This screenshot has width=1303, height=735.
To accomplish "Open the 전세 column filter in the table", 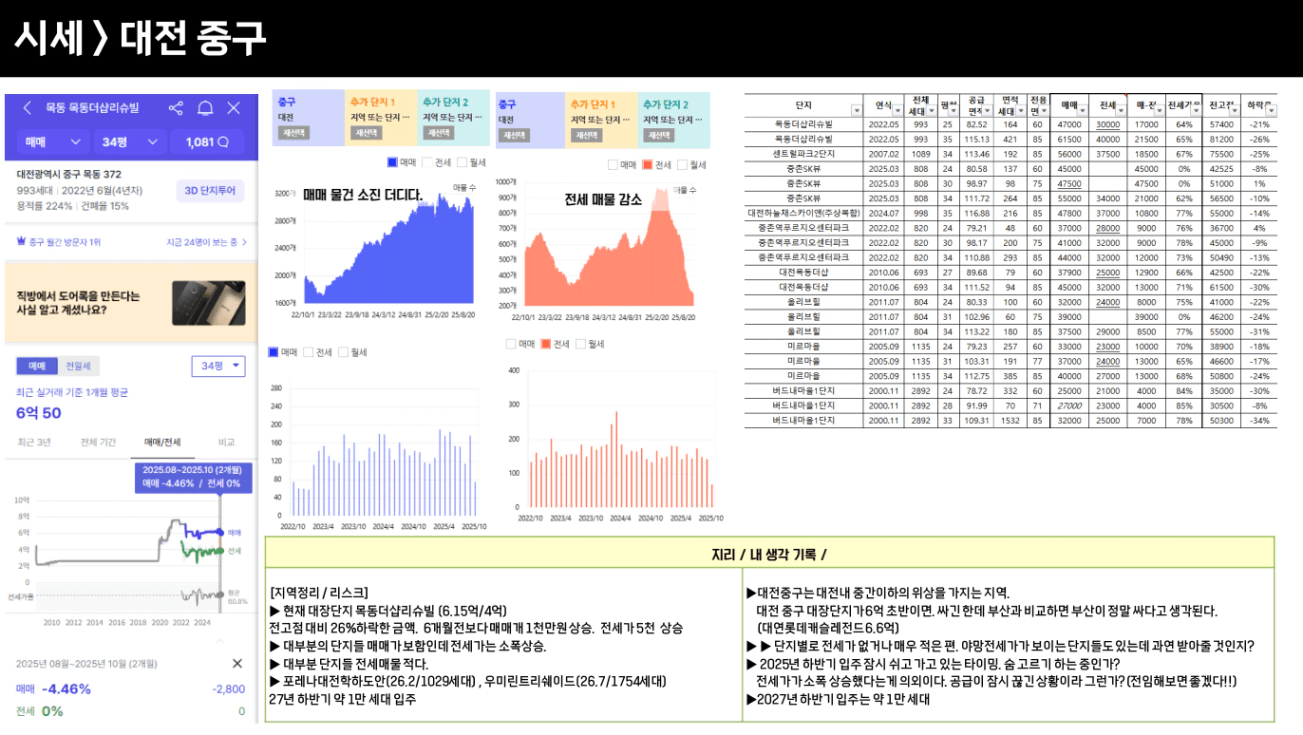I will (x=1120, y=109).
